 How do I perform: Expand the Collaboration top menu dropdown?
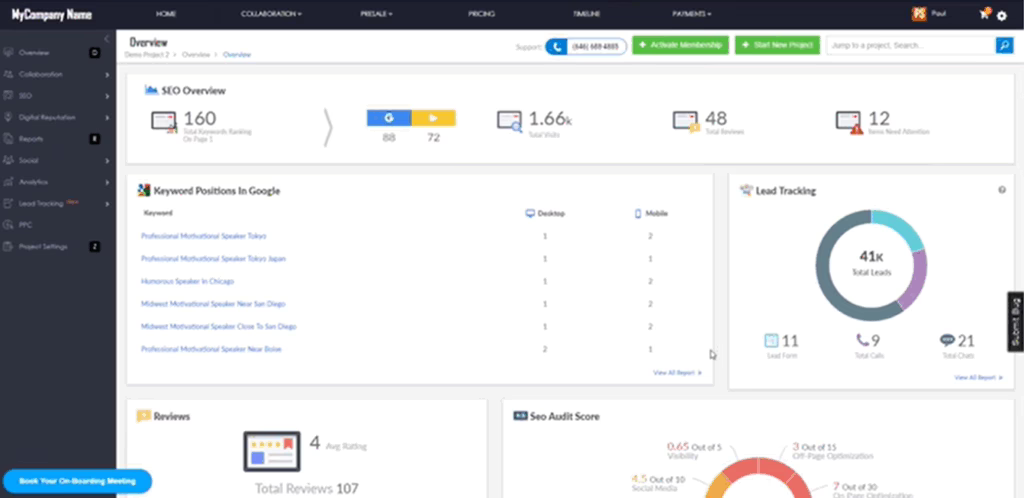click(299, 14)
